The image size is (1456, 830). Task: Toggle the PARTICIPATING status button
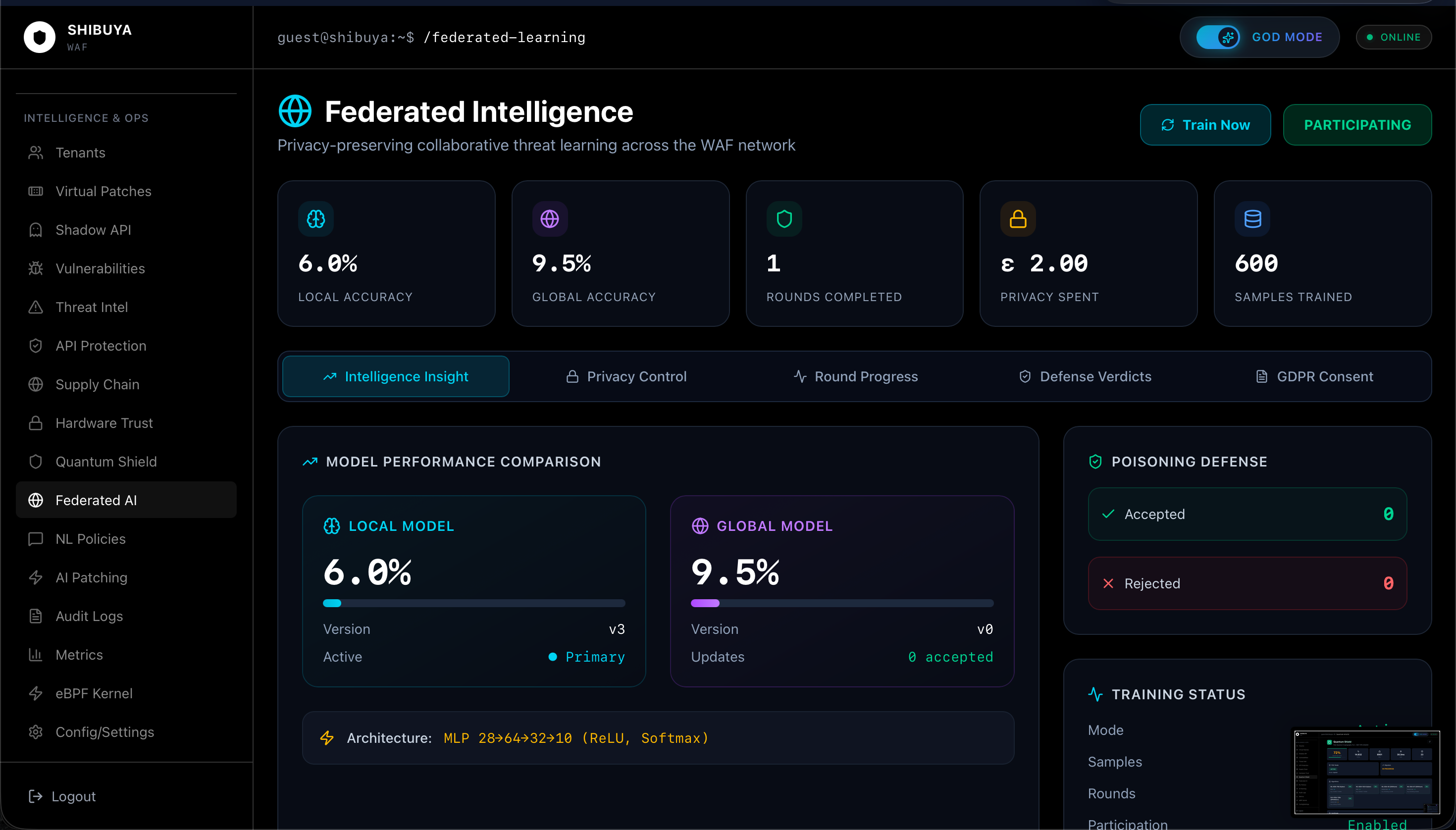tap(1357, 125)
